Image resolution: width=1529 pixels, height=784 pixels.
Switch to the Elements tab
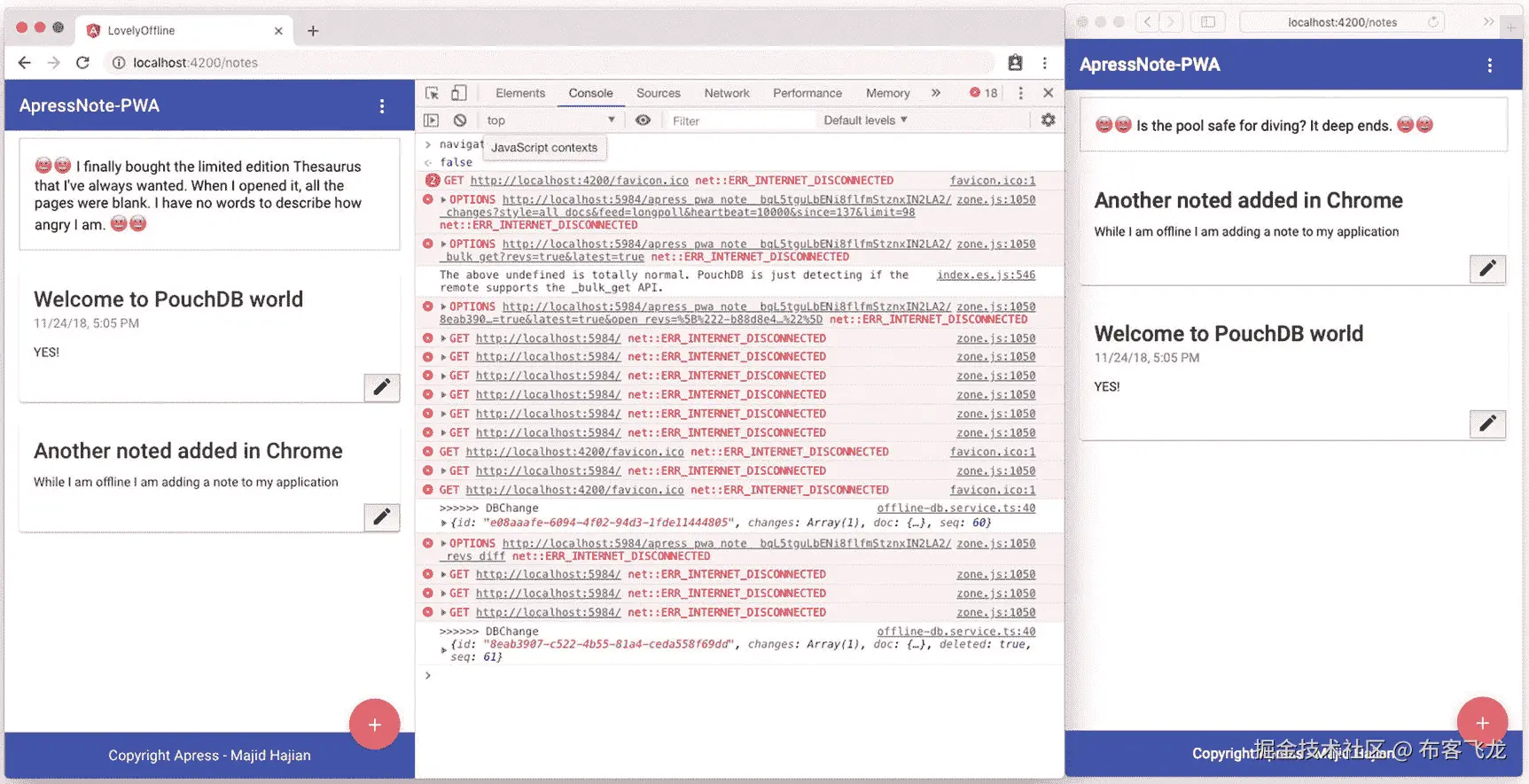point(520,93)
